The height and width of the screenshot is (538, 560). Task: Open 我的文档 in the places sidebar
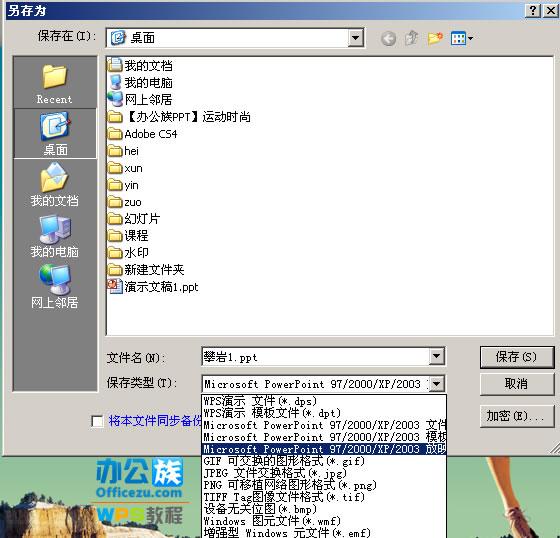coord(55,184)
